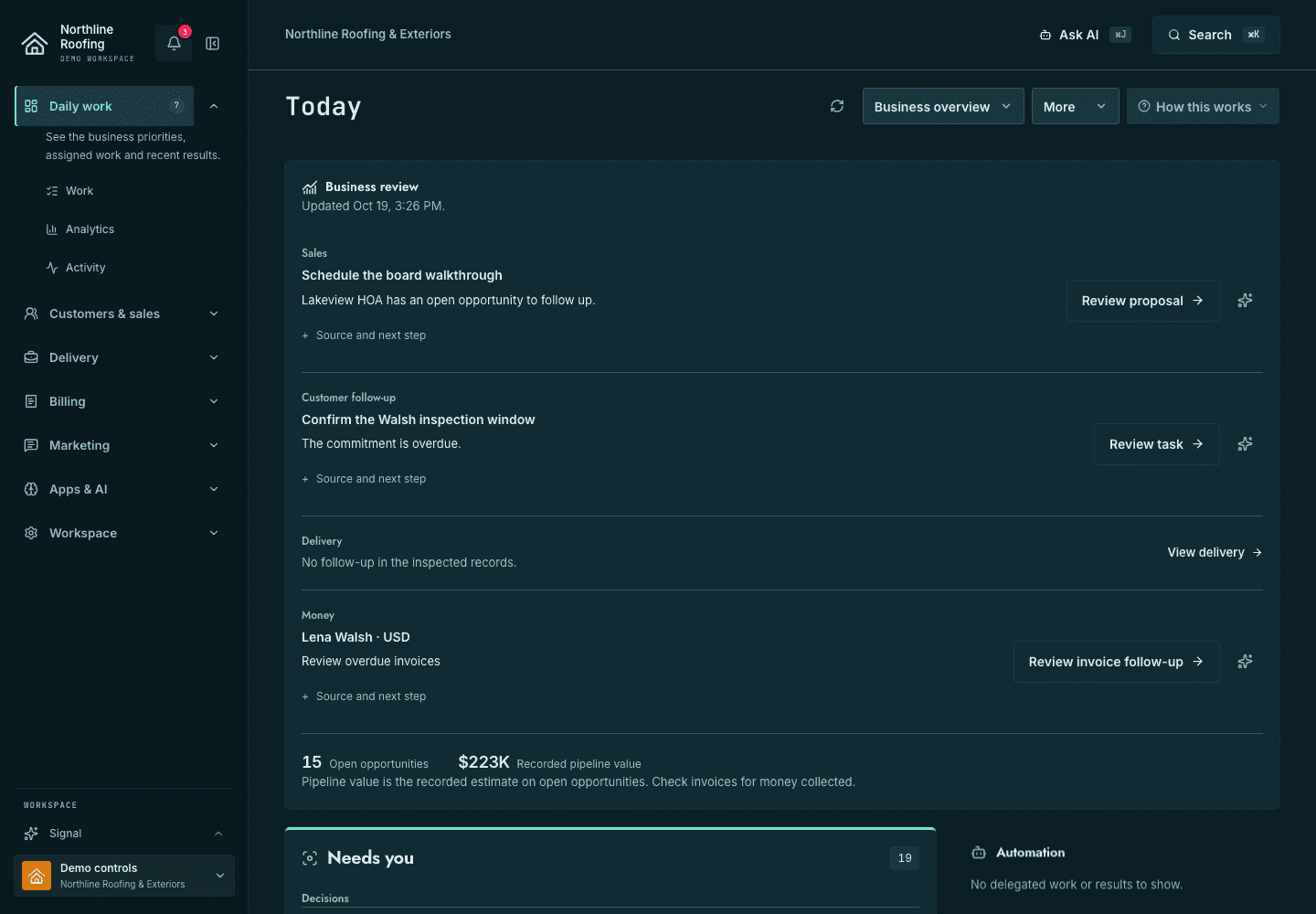Image resolution: width=1316 pixels, height=914 pixels.
Task: Expand the Apps & AI section chevron
Action: click(x=214, y=489)
